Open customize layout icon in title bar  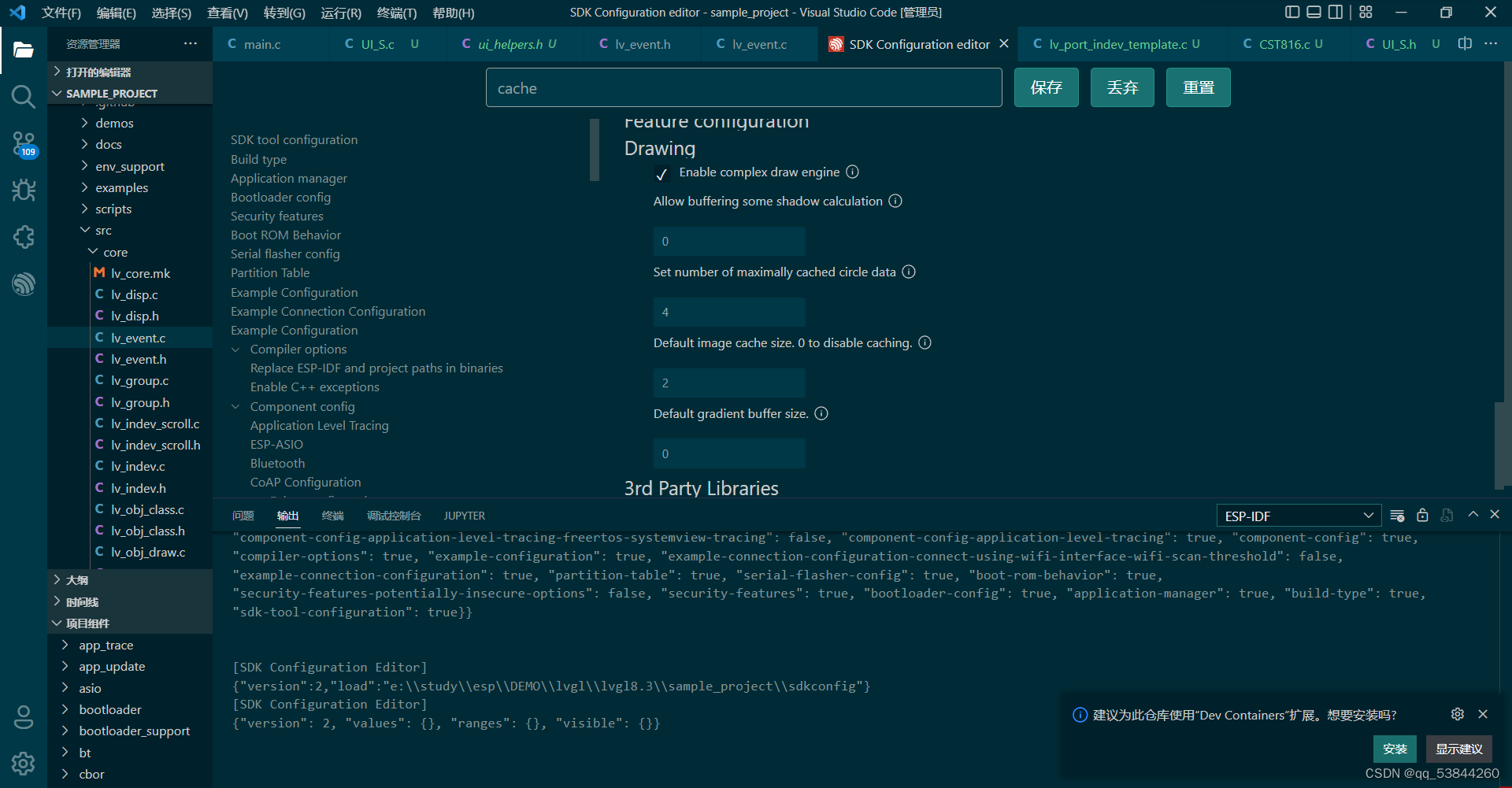click(x=1366, y=12)
